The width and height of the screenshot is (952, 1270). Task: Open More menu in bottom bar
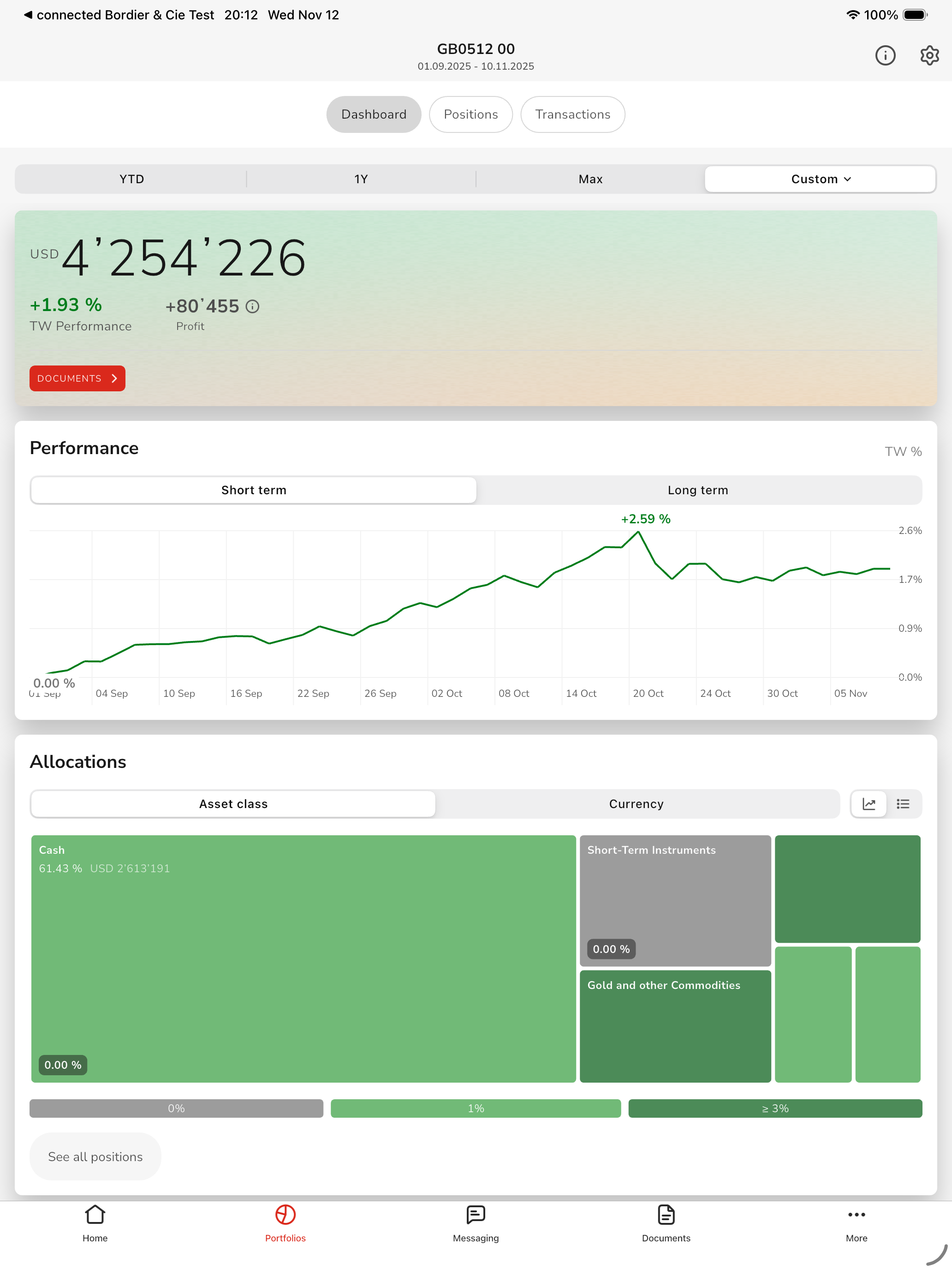[856, 1224]
